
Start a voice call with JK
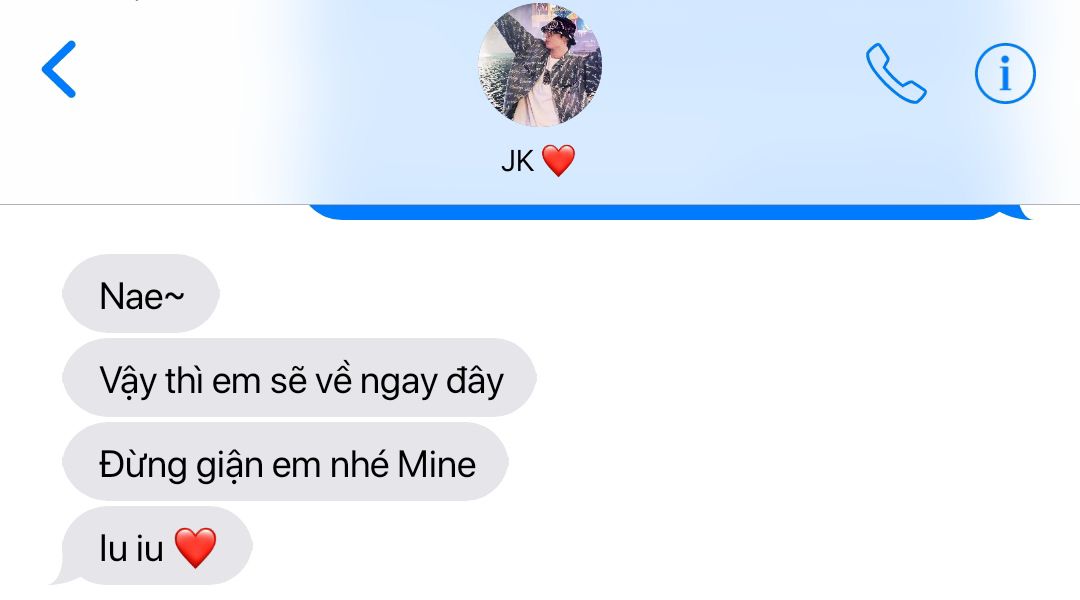tap(895, 73)
